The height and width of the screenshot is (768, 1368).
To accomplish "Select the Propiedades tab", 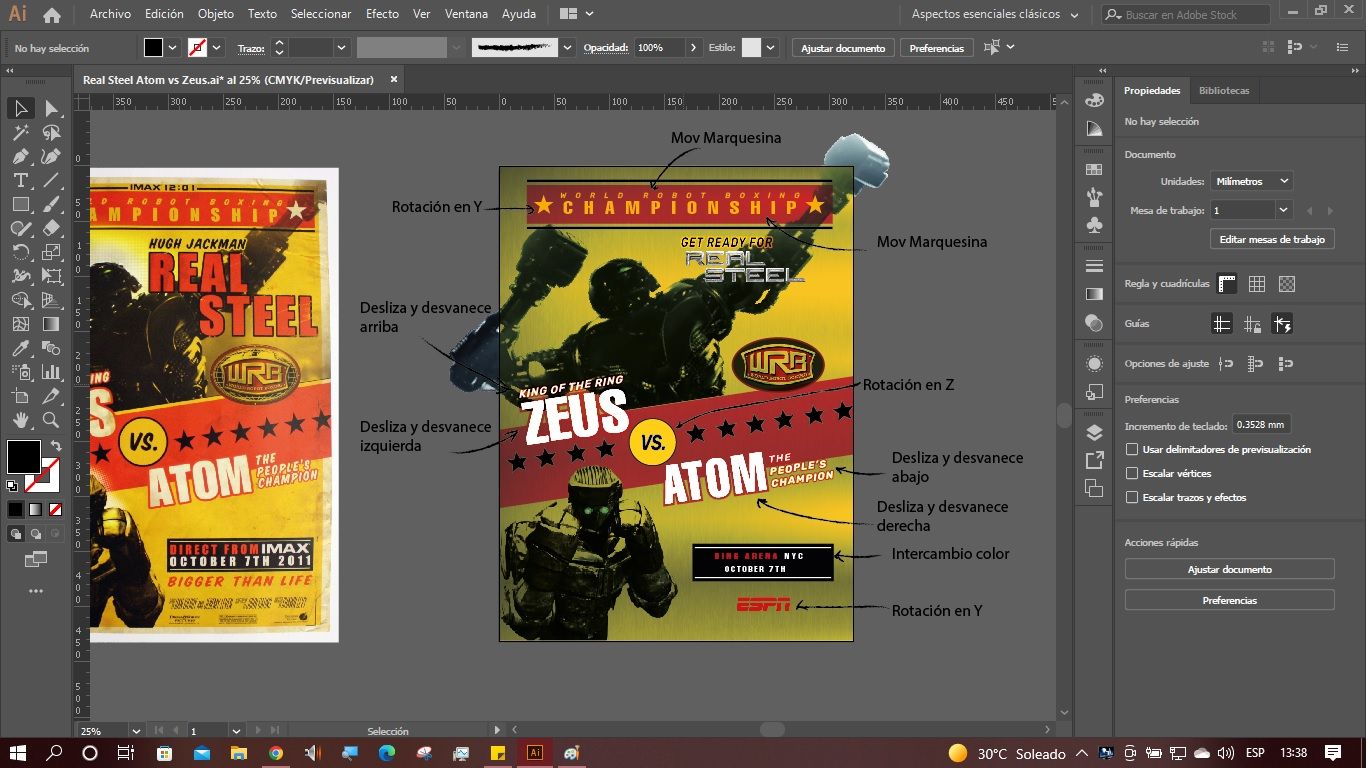I will pos(1152,91).
